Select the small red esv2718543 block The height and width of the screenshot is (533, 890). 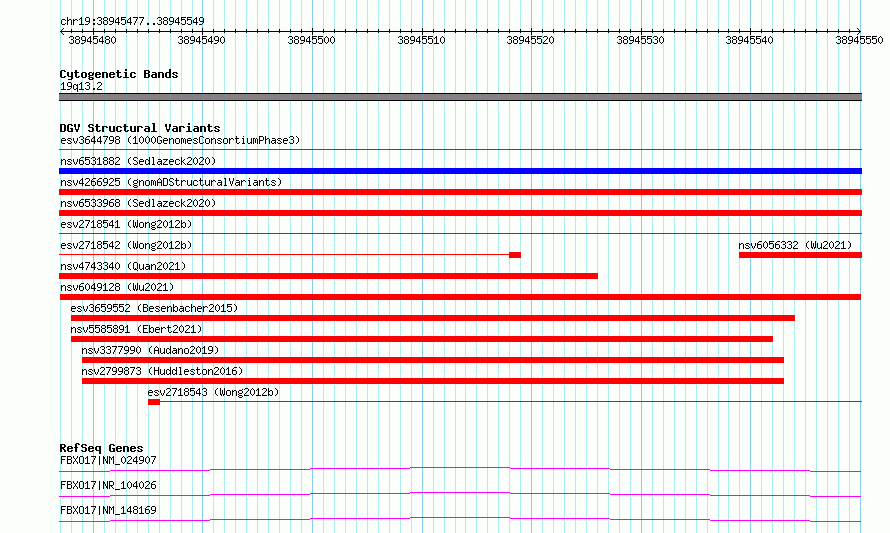154,402
